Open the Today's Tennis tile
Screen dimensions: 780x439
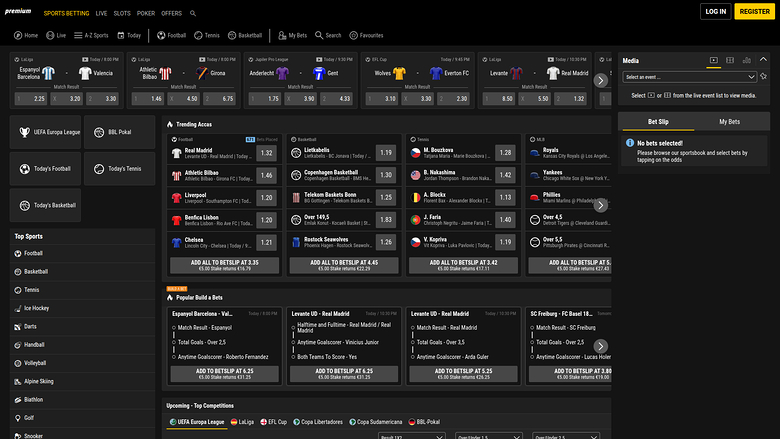tap(119, 169)
